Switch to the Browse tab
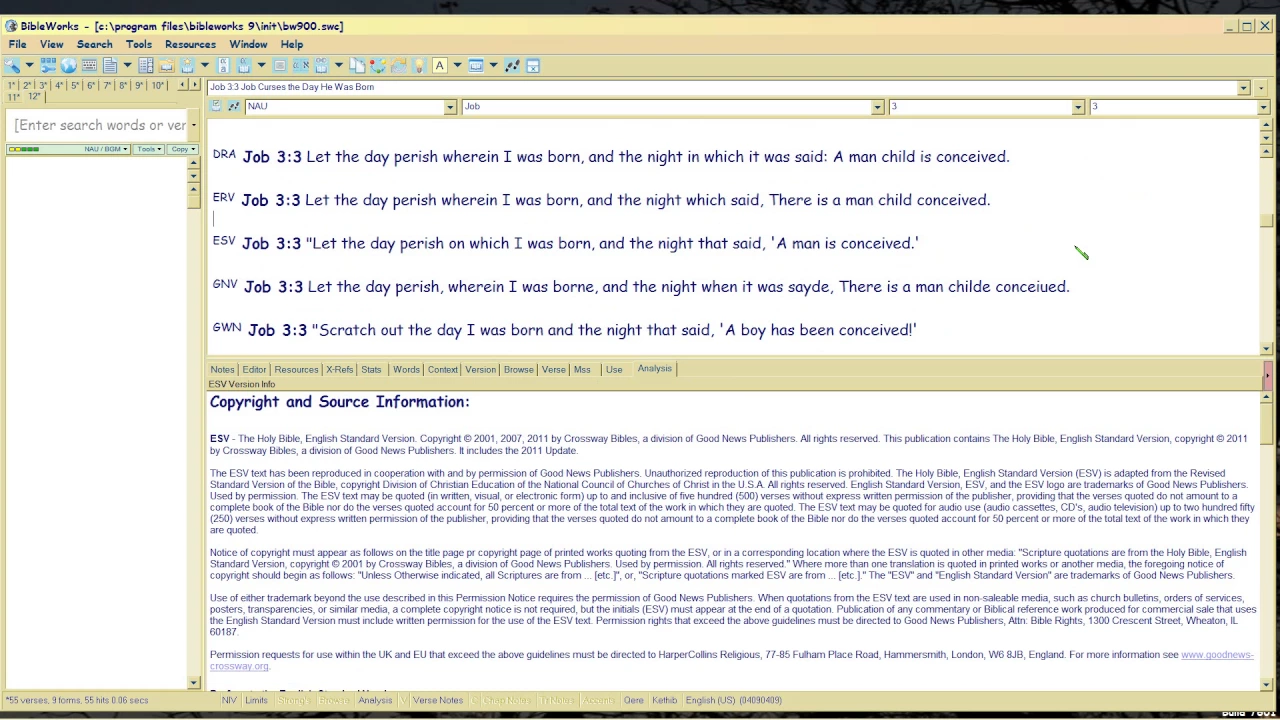Screen dimensions: 1280x720 (x=518, y=369)
